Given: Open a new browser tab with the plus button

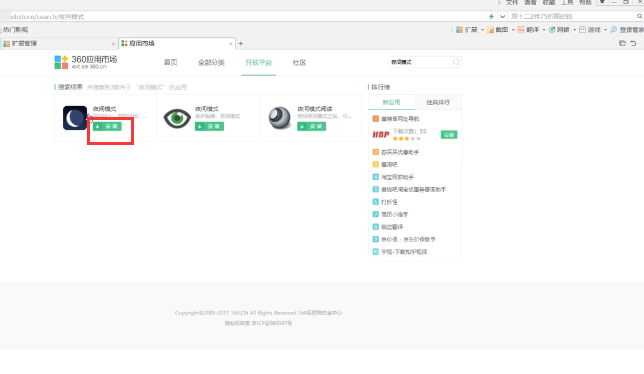Looking at the screenshot, I should click(x=241, y=44).
